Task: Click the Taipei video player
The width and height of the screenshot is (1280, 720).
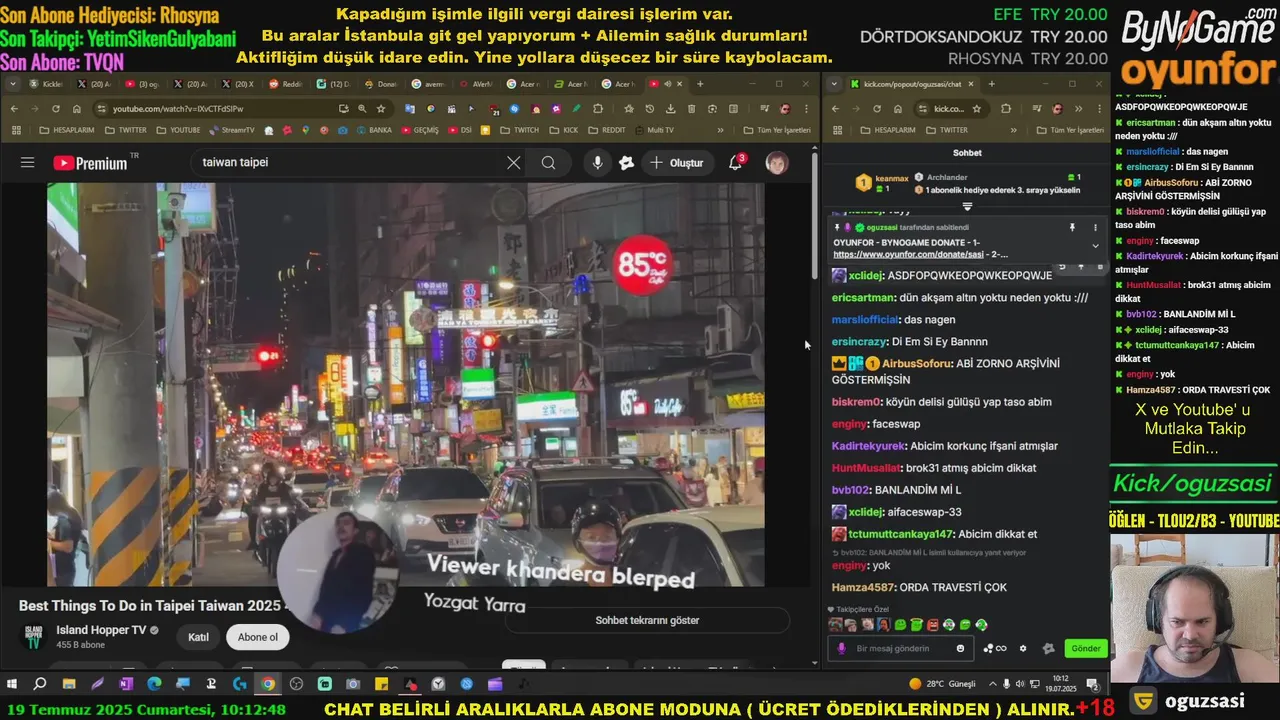Action: 405,385
